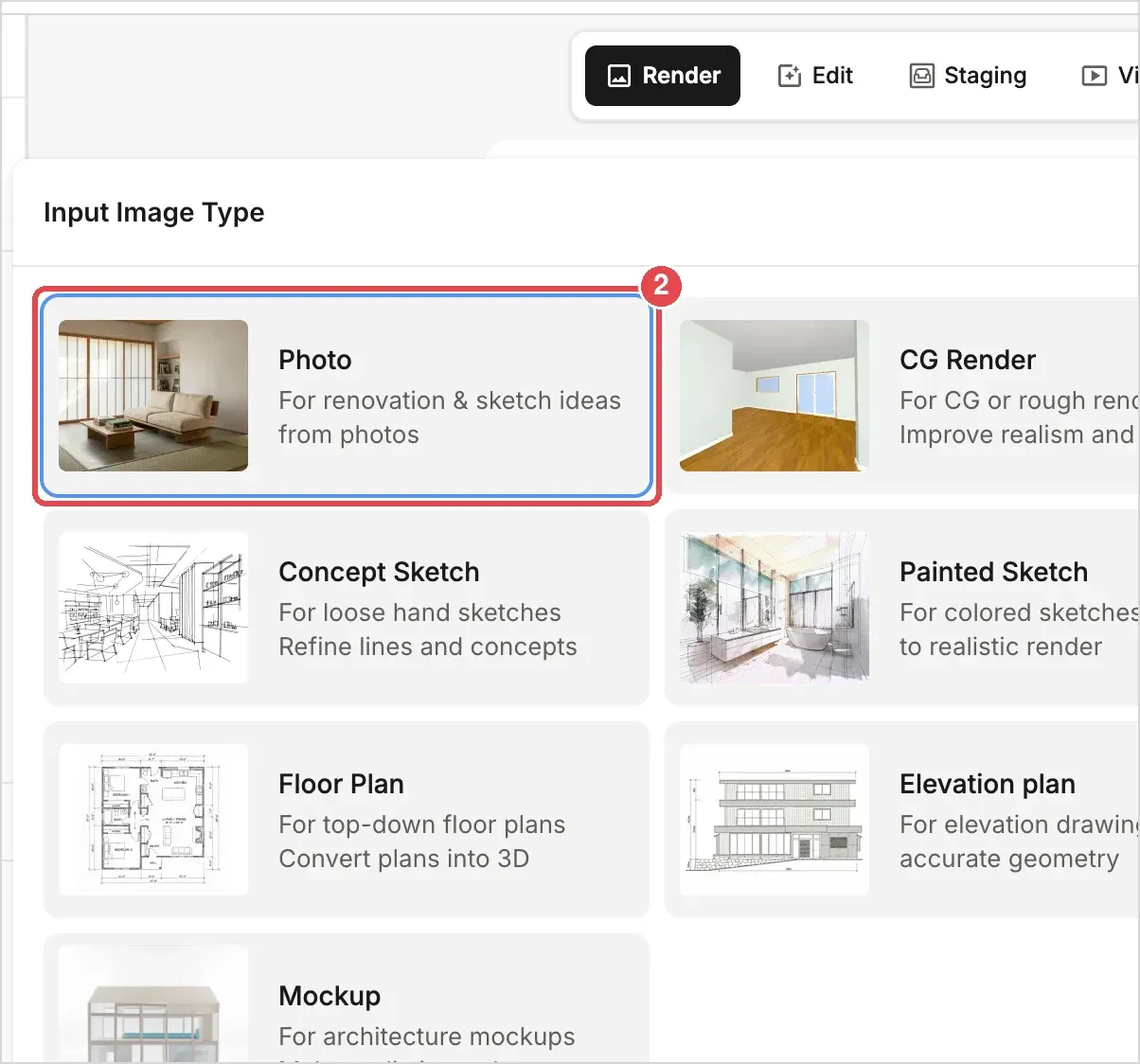Select the Floor Plan input type

click(x=347, y=820)
